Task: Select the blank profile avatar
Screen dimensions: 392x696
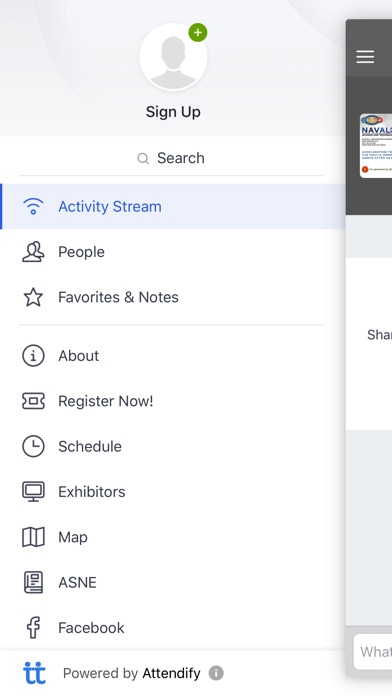Action: point(173,57)
